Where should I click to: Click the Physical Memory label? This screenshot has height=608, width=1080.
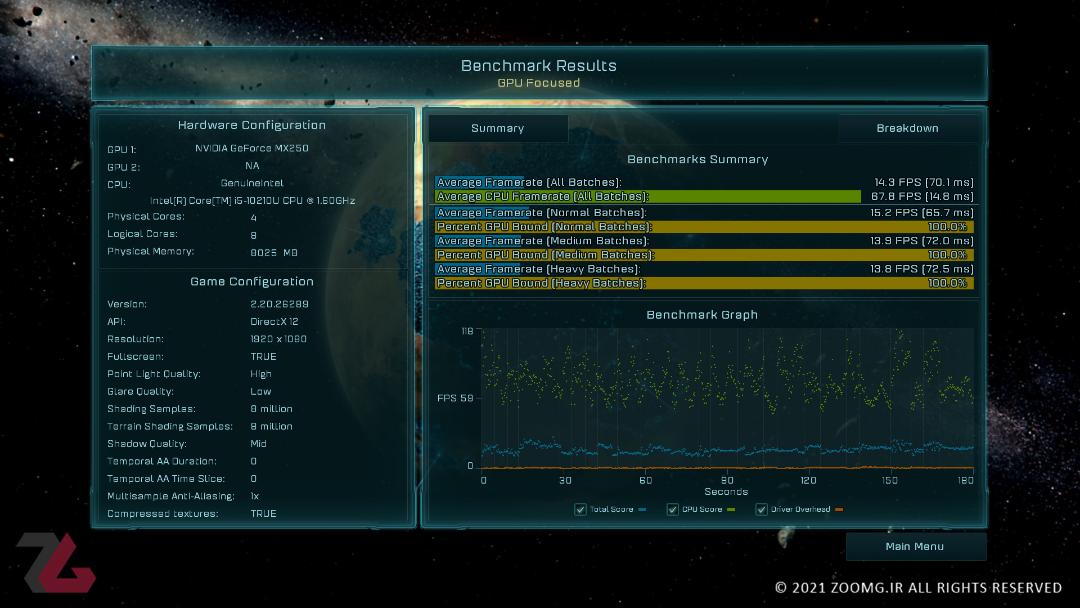[150, 251]
